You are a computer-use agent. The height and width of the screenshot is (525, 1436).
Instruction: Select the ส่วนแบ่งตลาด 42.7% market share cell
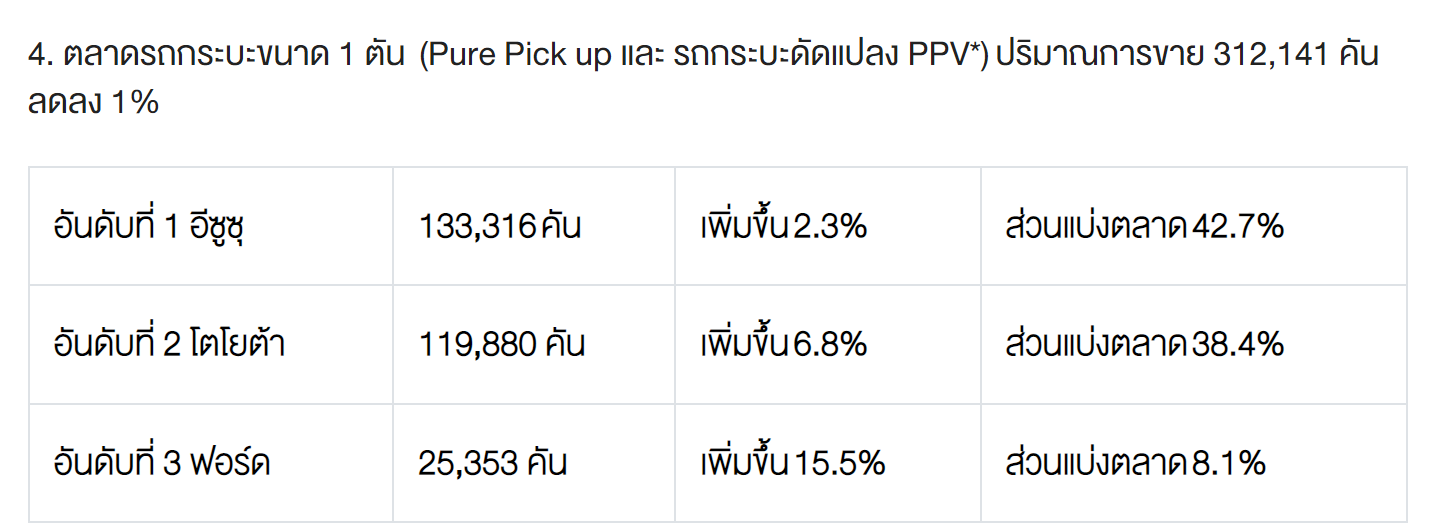coord(1144,227)
